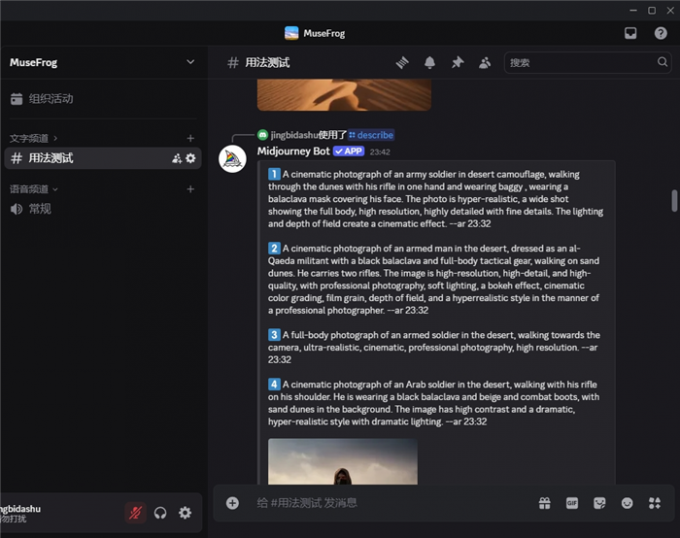Click the describe command link

pos(371,135)
